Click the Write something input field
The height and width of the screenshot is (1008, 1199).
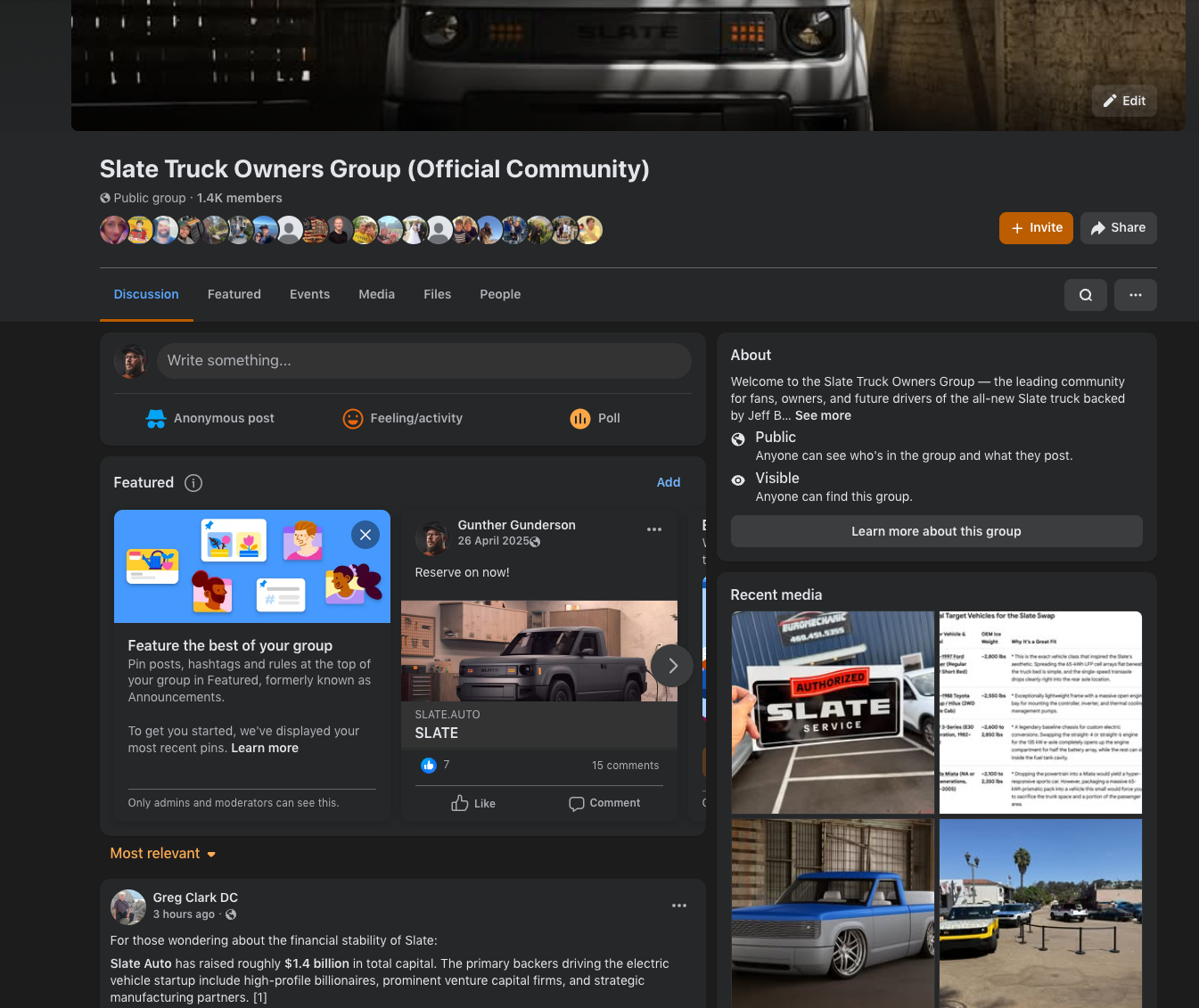pyautogui.click(x=424, y=361)
